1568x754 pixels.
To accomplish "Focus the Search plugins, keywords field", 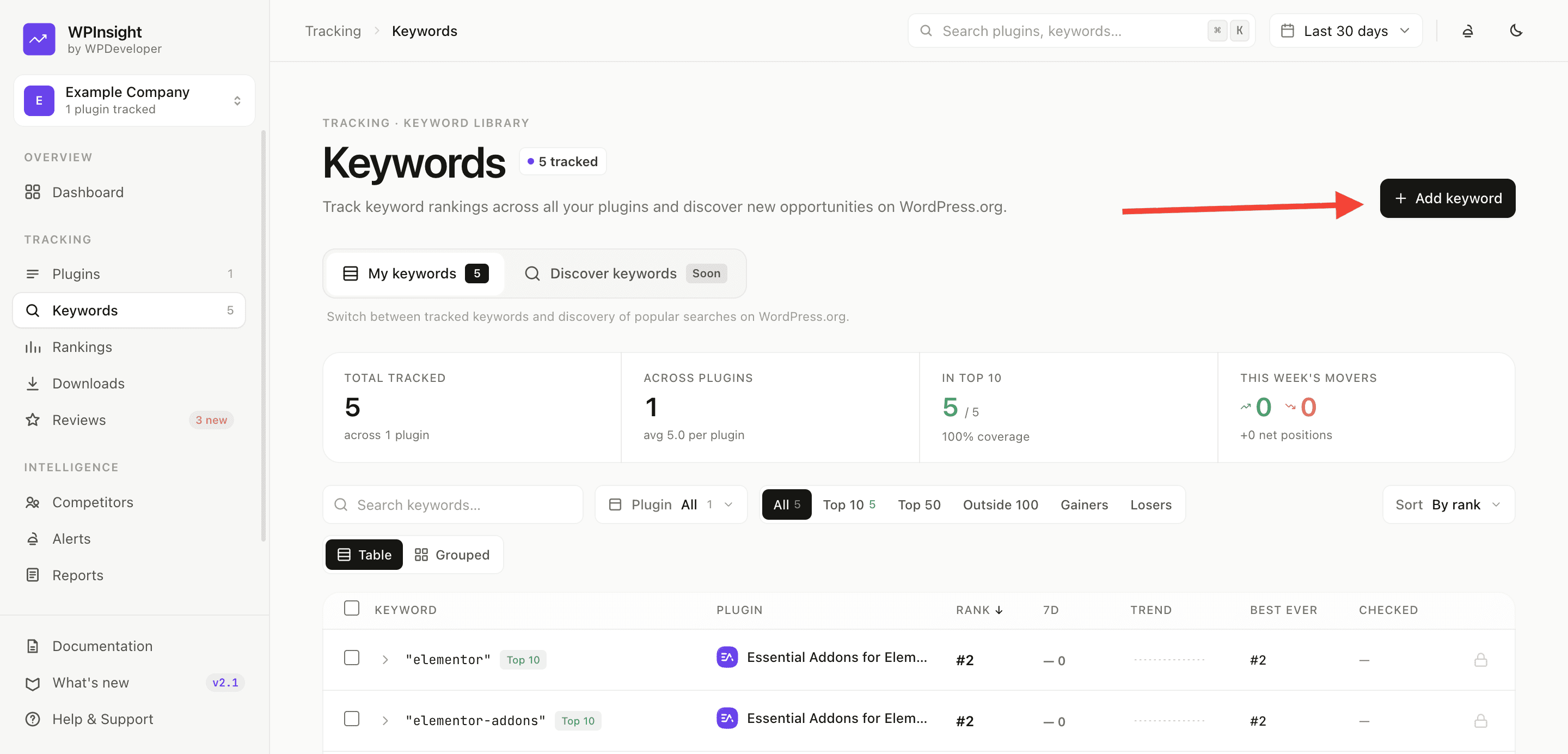I will (x=1081, y=31).
